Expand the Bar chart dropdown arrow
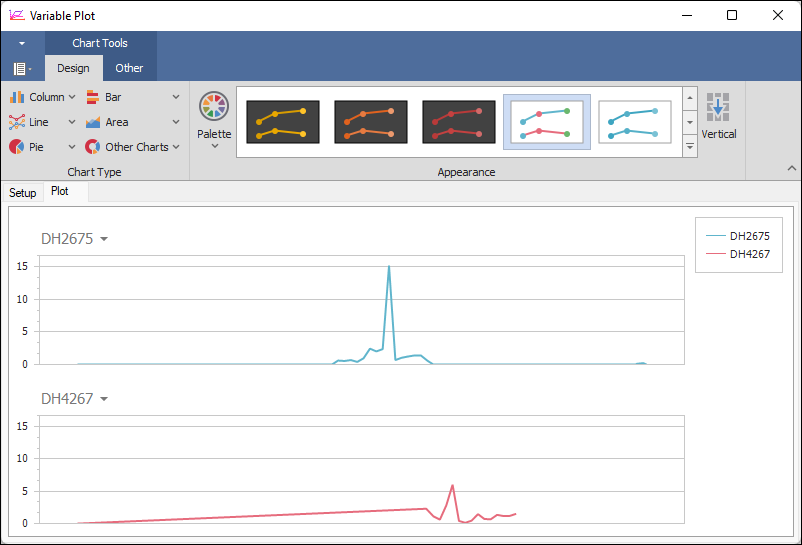802x545 pixels. click(x=176, y=97)
